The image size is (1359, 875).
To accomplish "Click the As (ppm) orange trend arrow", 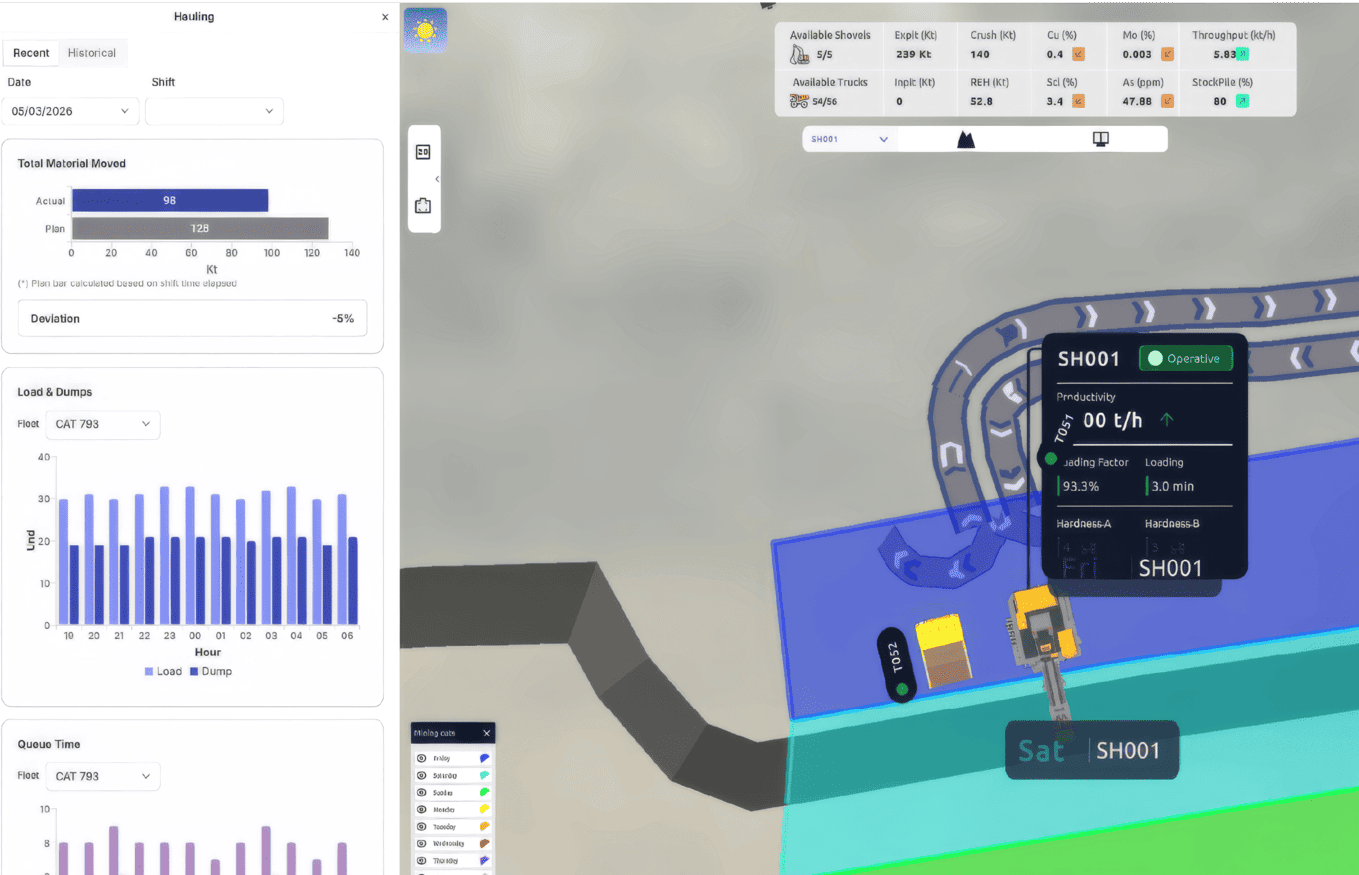I will point(1167,101).
